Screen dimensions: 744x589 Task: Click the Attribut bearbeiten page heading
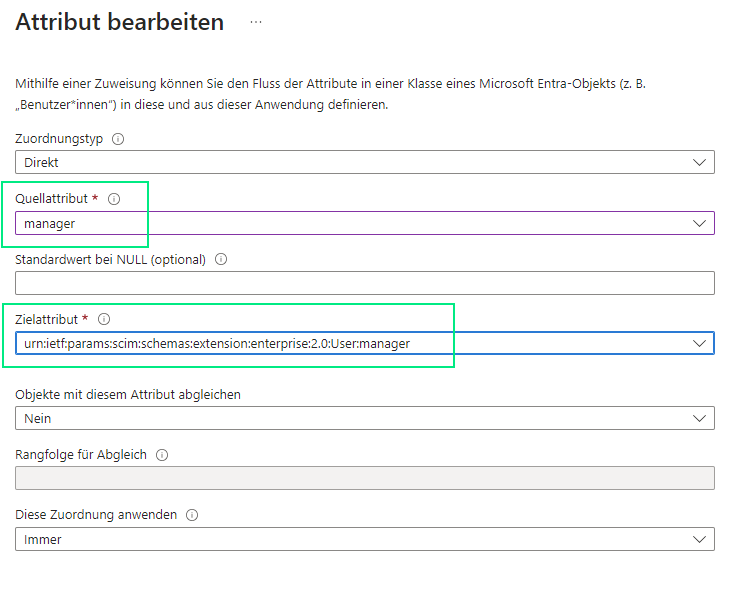point(120,22)
